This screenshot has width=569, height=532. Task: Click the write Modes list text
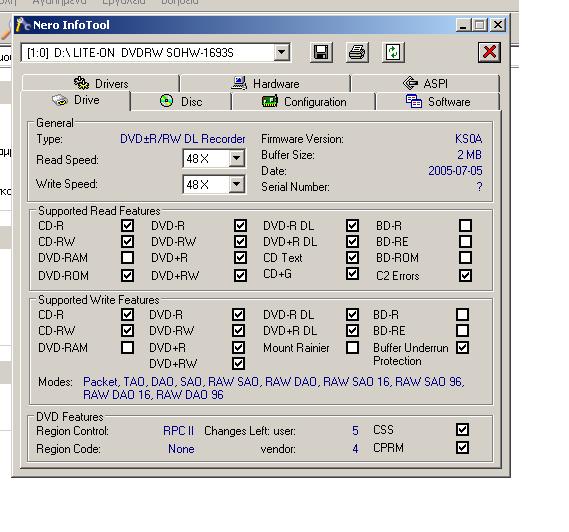pyautogui.click(x=274, y=388)
